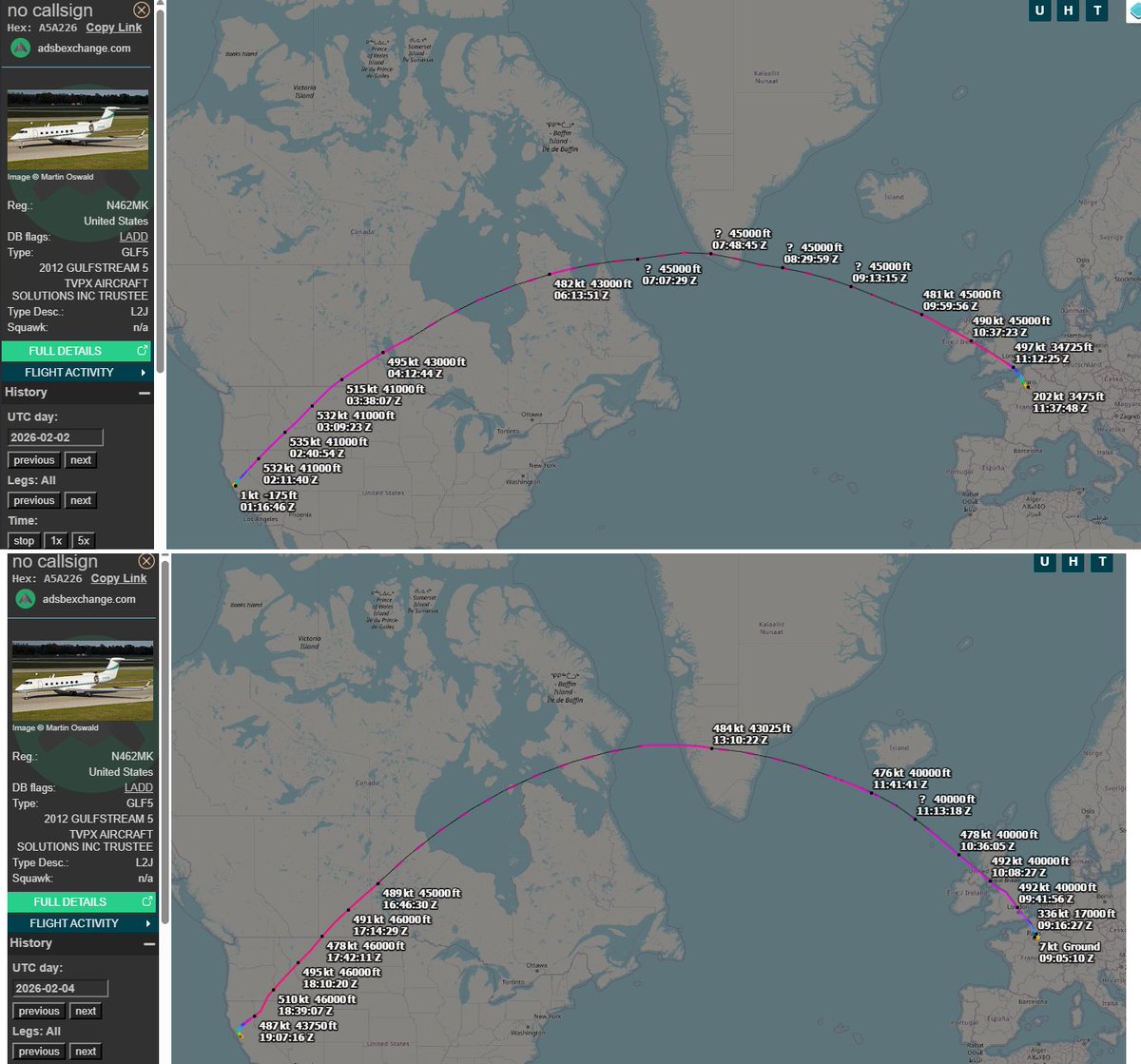This screenshot has height=1064, width=1141.
Task: Go to previous UTC day from 2026-02-02
Action: coord(34,460)
